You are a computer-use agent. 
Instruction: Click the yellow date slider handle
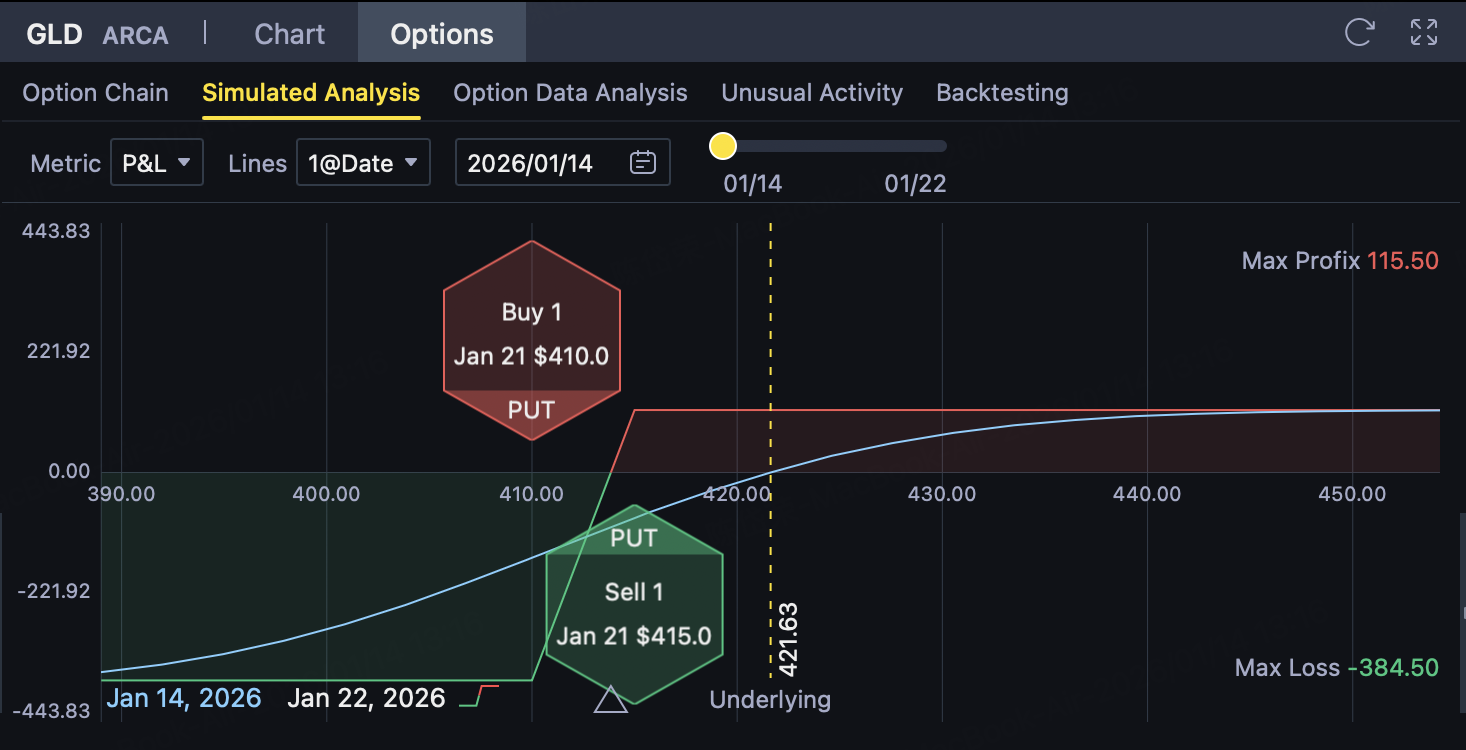[722, 147]
